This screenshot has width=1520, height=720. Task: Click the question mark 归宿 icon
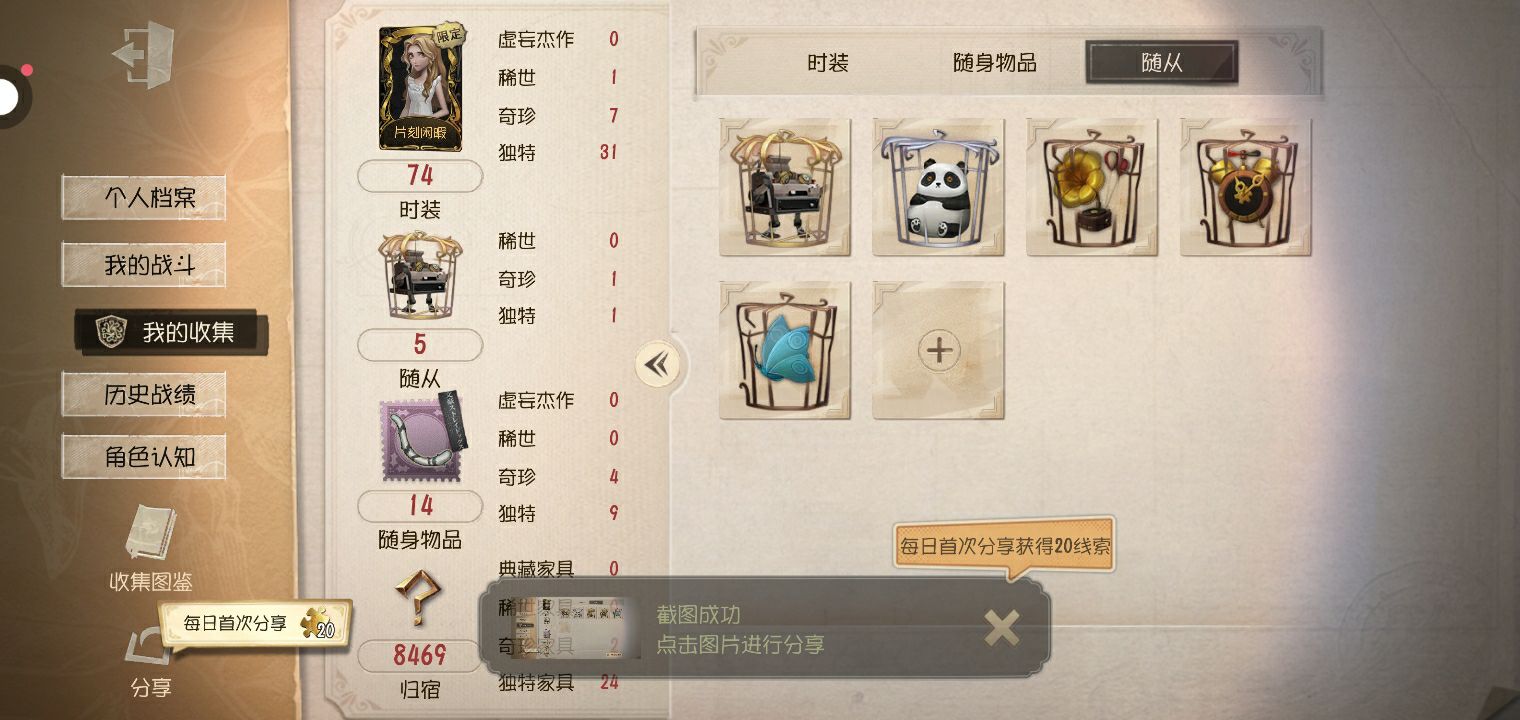pos(418,598)
